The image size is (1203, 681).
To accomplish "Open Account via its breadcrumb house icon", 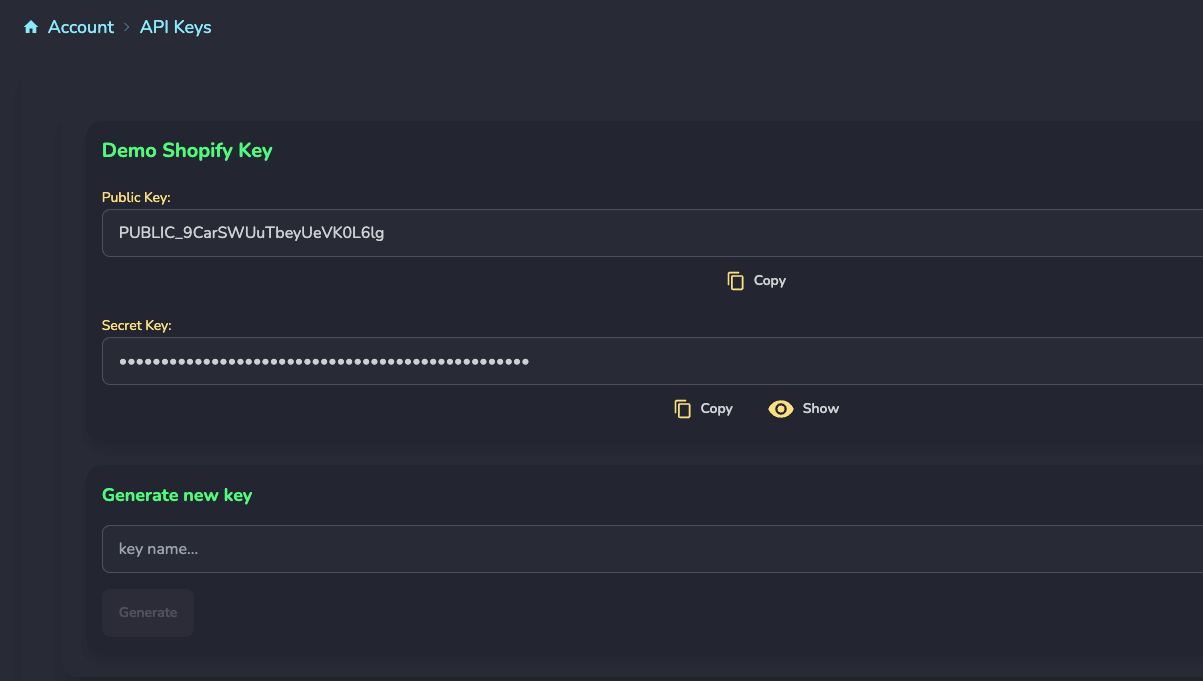I will coord(30,26).
